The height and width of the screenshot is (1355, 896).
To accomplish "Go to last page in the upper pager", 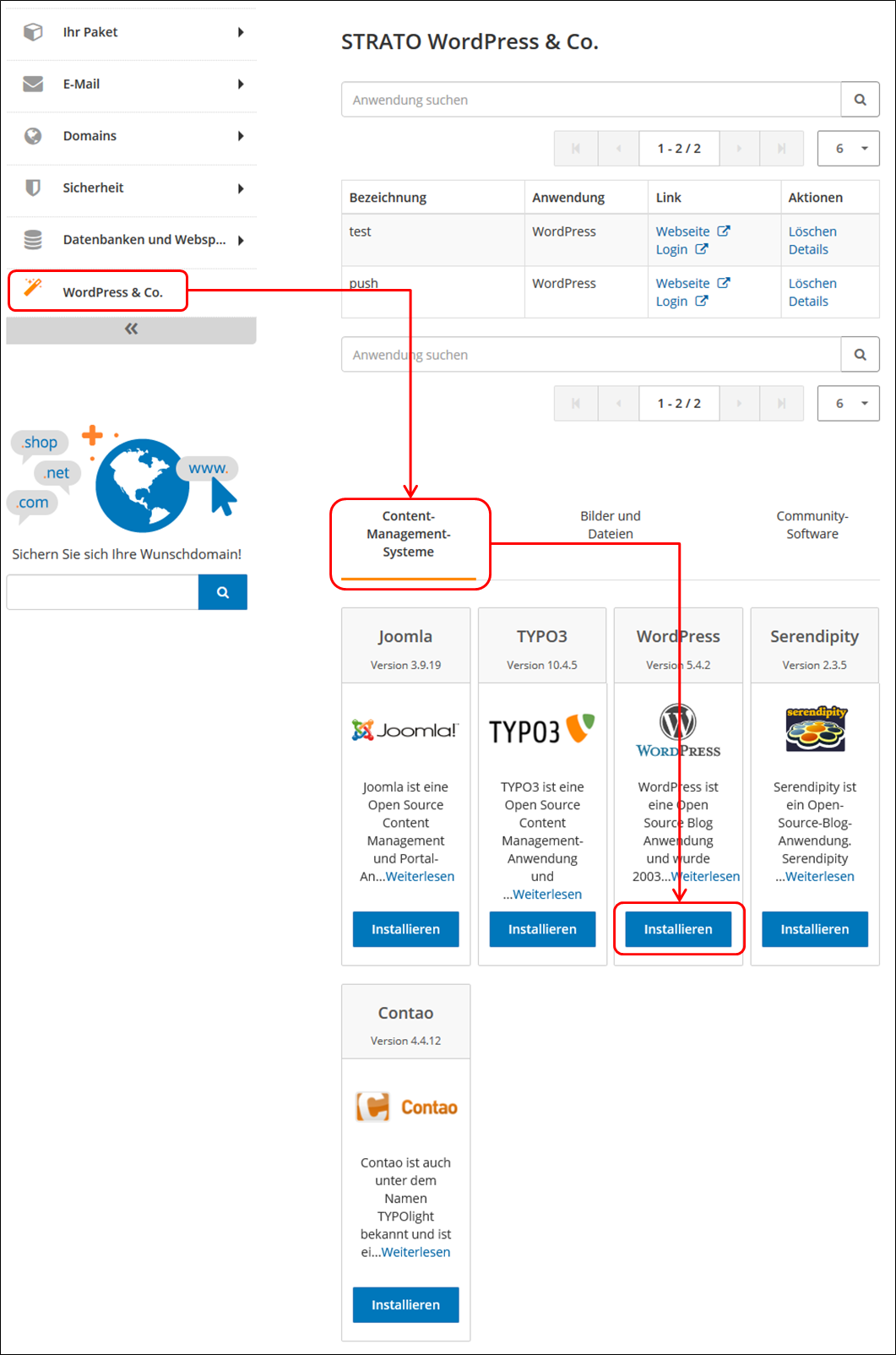I will (781, 149).
